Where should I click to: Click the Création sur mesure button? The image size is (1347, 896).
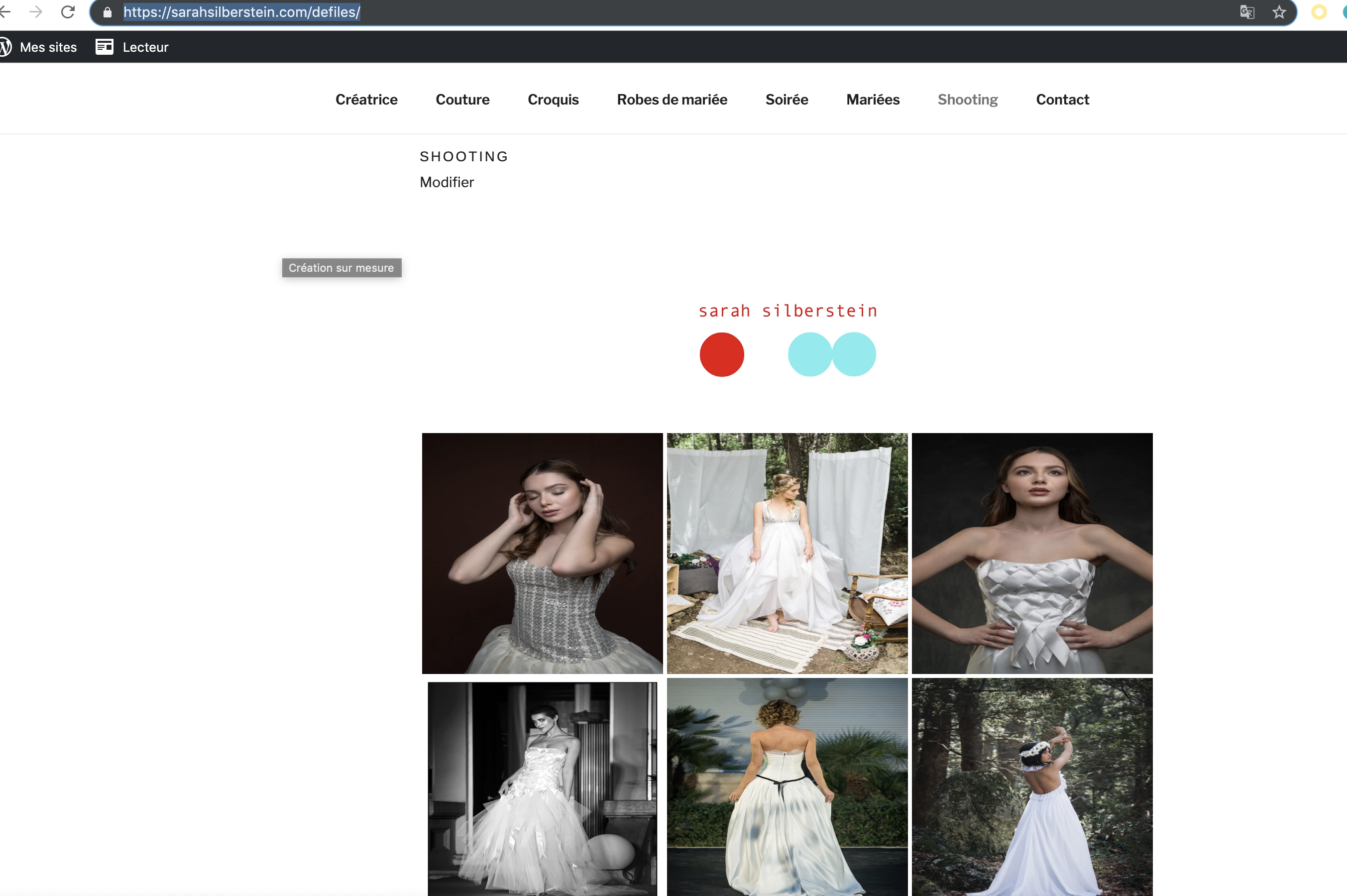[342, 268]
